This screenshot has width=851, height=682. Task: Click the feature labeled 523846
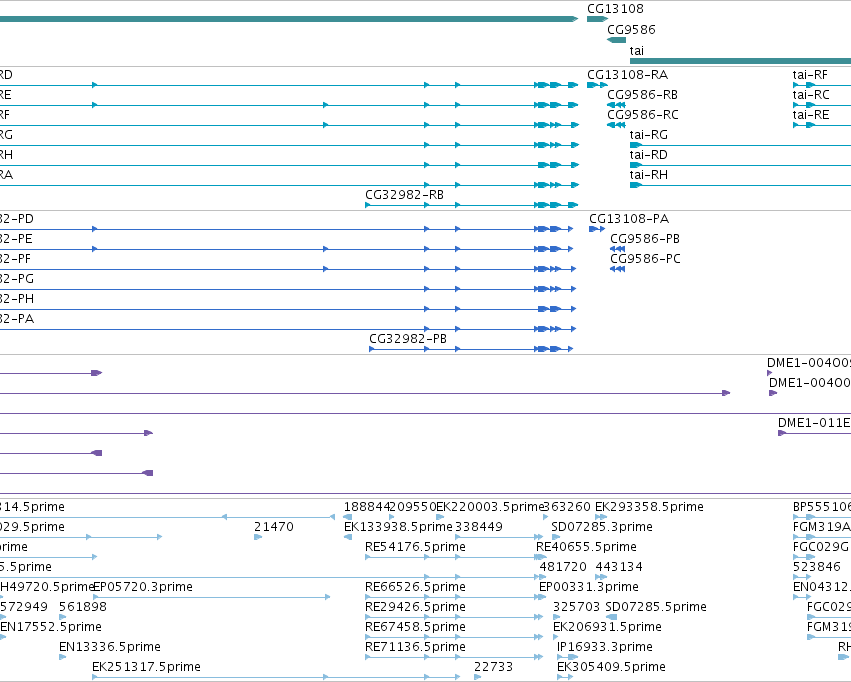click(x=817, y=567)
